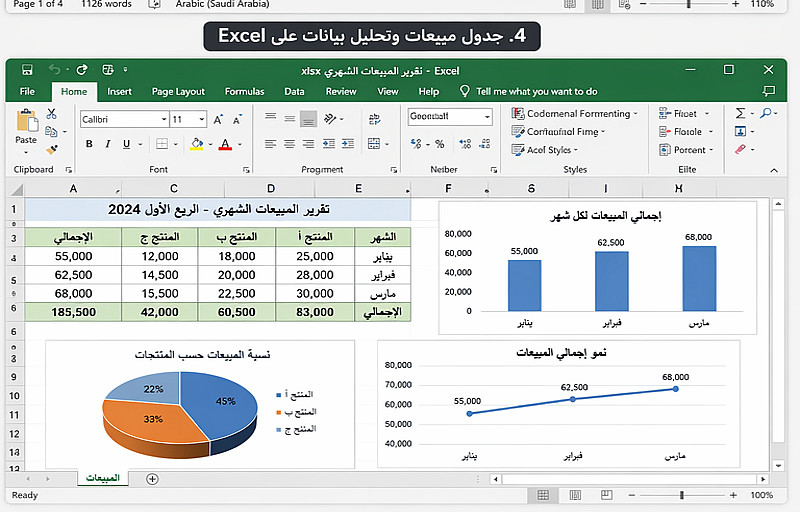
Task: Click Tell me what you want to do
Action: pos(536,92)
